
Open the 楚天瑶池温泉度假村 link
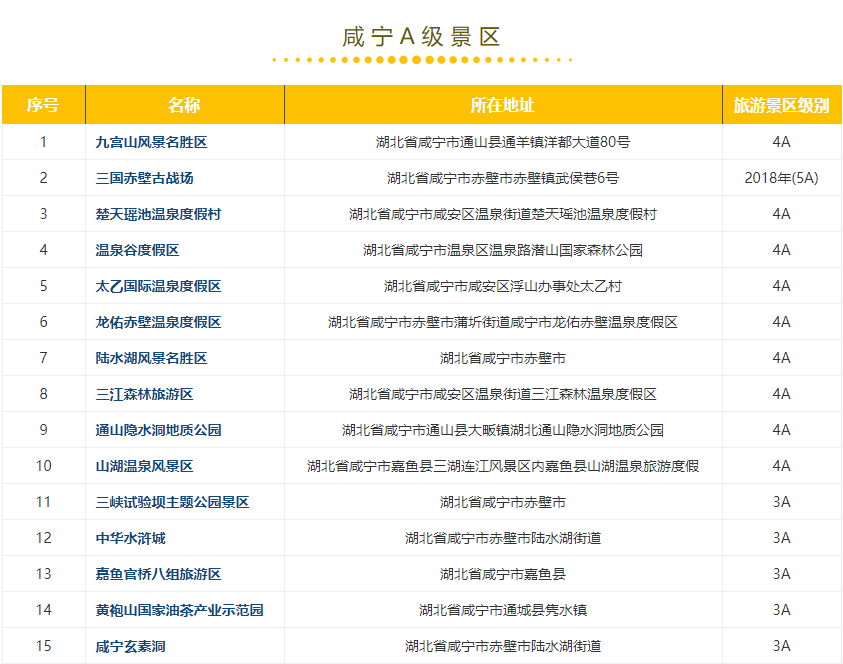(158, 214)
